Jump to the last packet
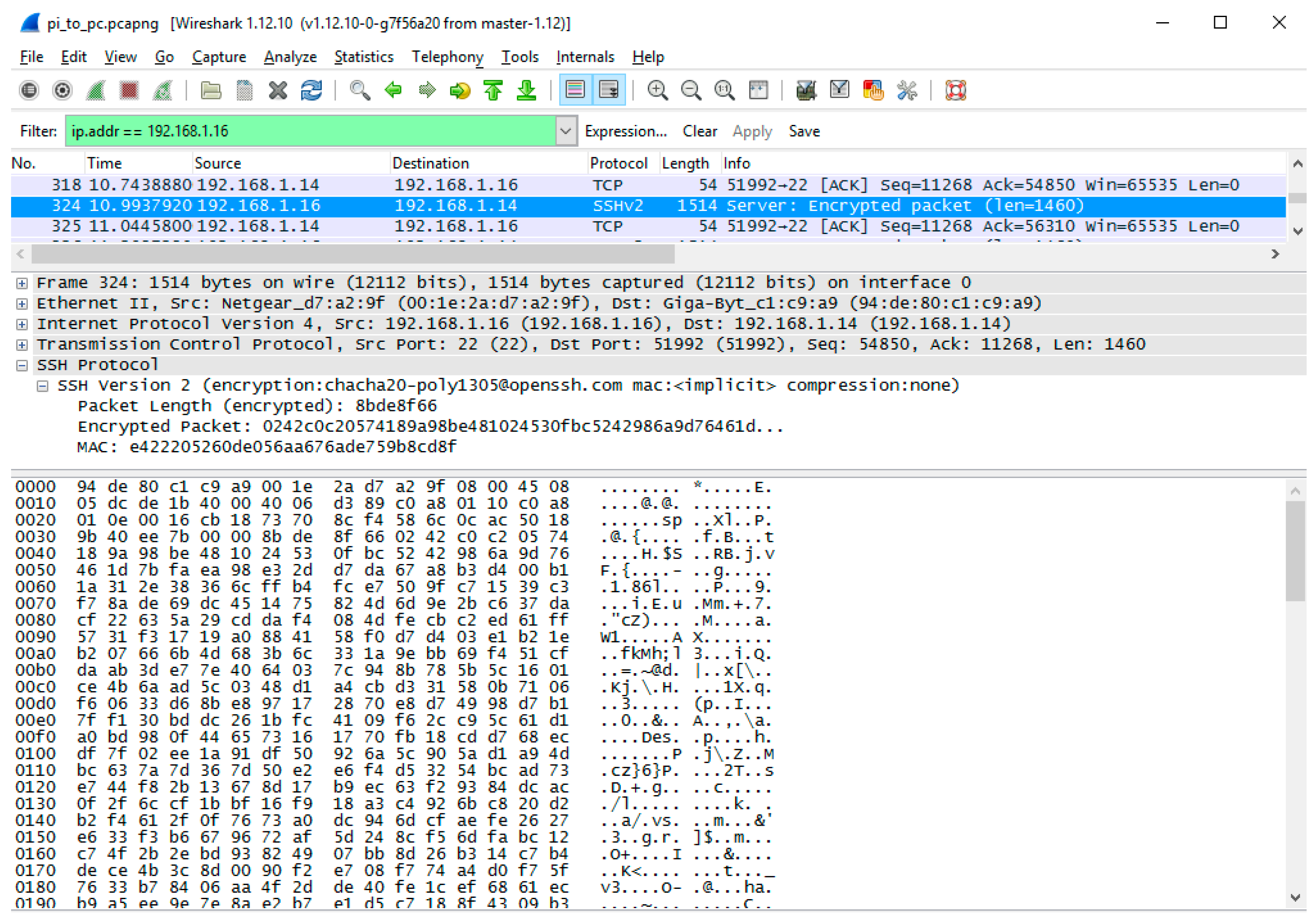Image resolution: width=1316 pixels, height=920 pixels. click(527, 90)
